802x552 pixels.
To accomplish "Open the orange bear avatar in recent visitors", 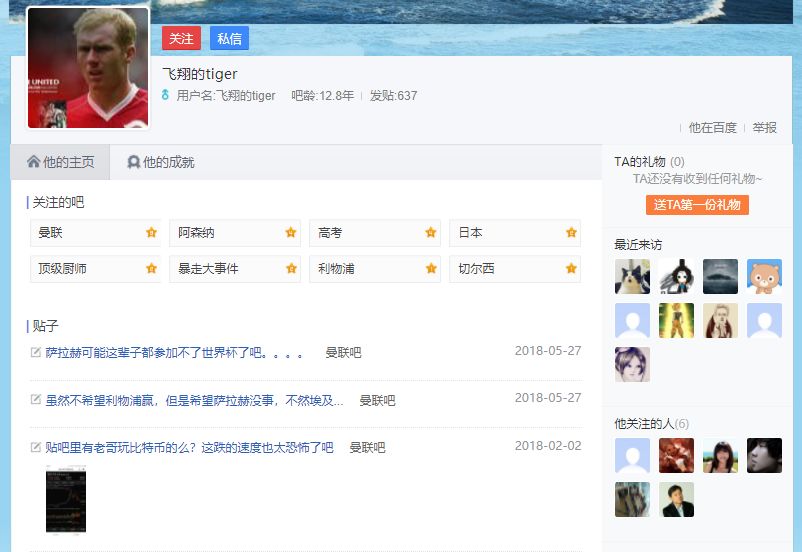I will pyautogui.click(x=764, y=277).
